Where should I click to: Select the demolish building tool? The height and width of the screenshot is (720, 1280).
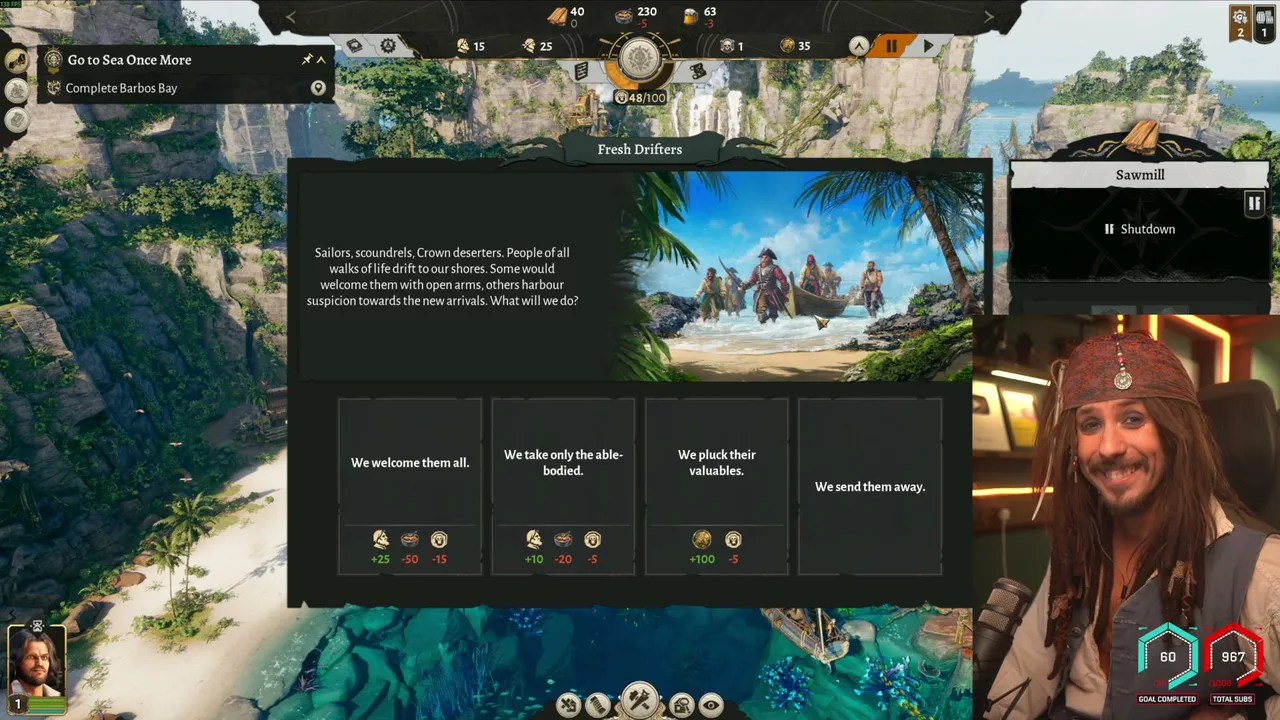(568, 705)
